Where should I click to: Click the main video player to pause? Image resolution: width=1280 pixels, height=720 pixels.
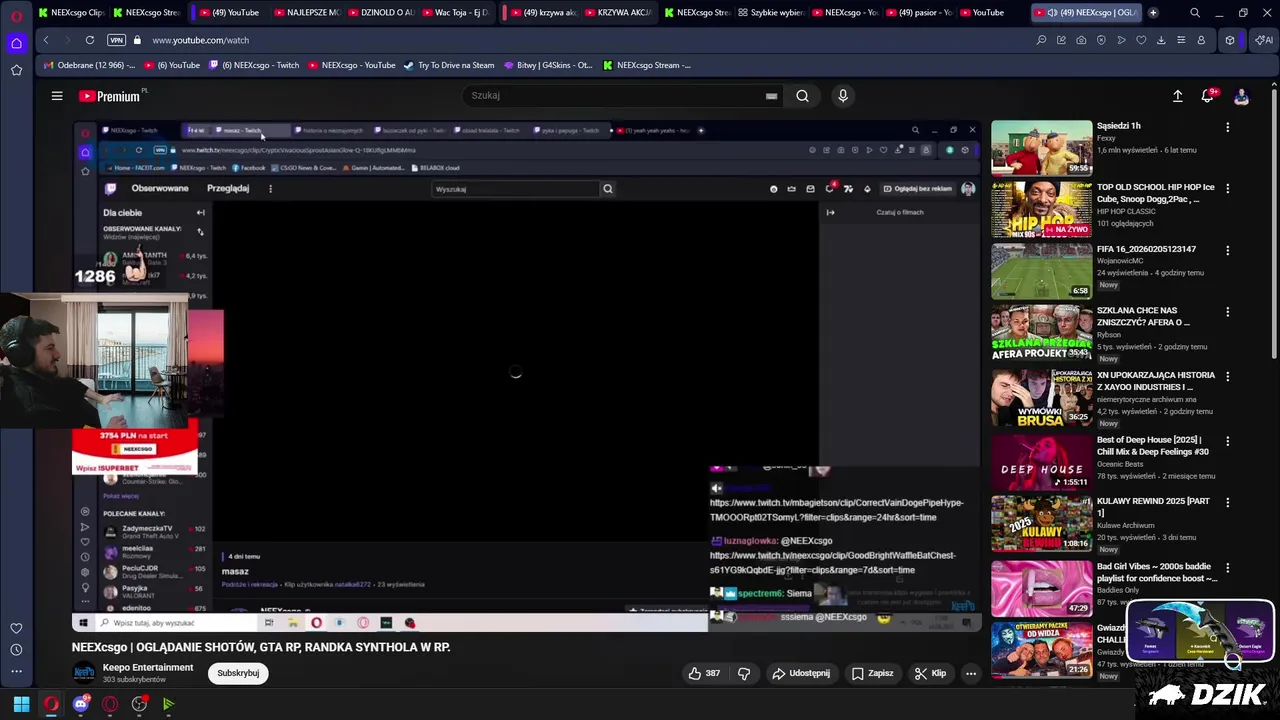pos(526,375)
